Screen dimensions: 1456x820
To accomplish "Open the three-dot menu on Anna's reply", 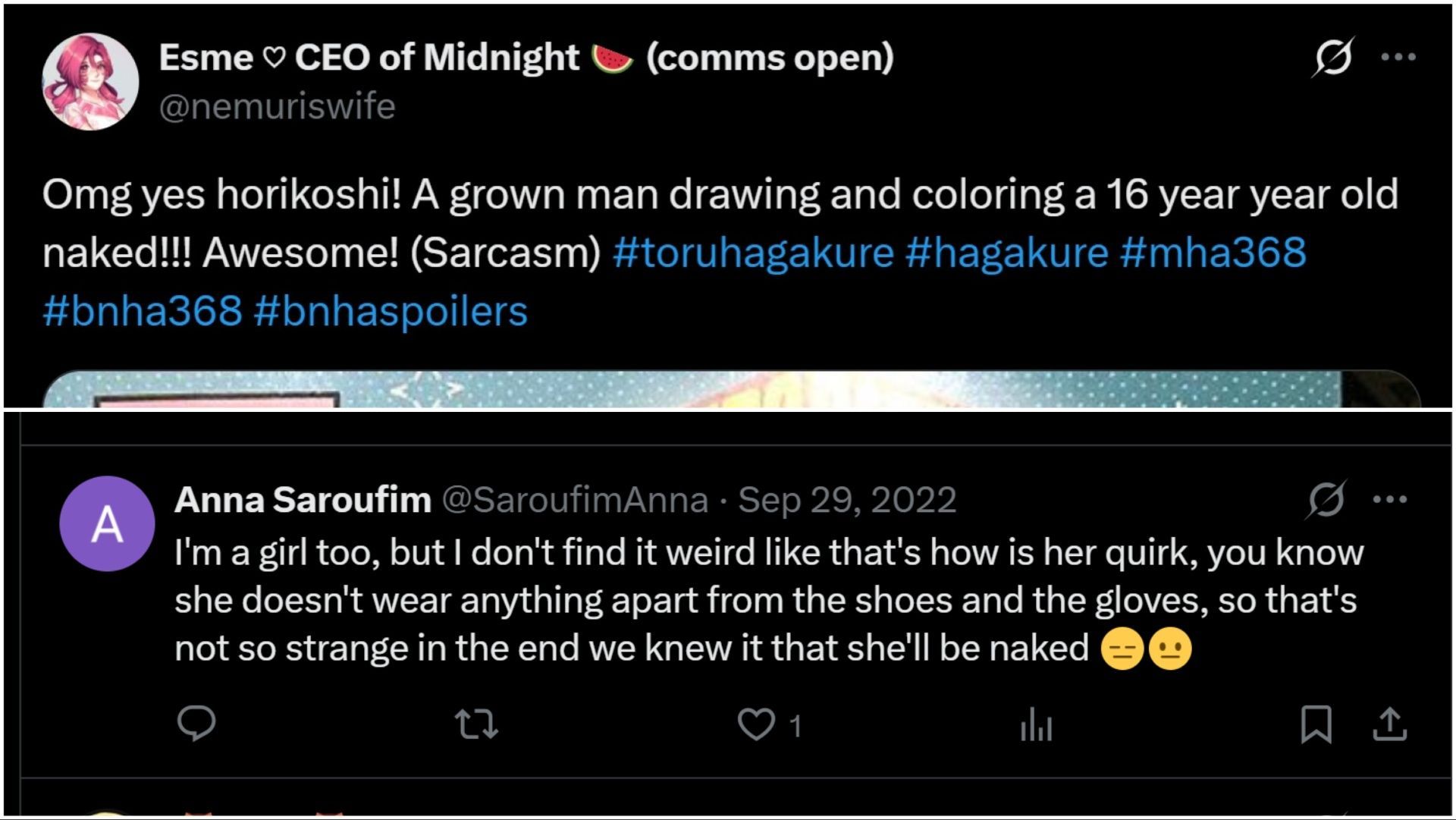I will (1390, 499).
